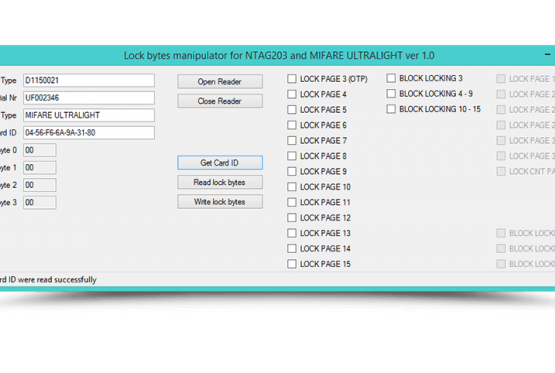Check the LOCK PAGE 4 box
Image resolution: width=555 pixels, height=373 pixels.
pos(292,94)
